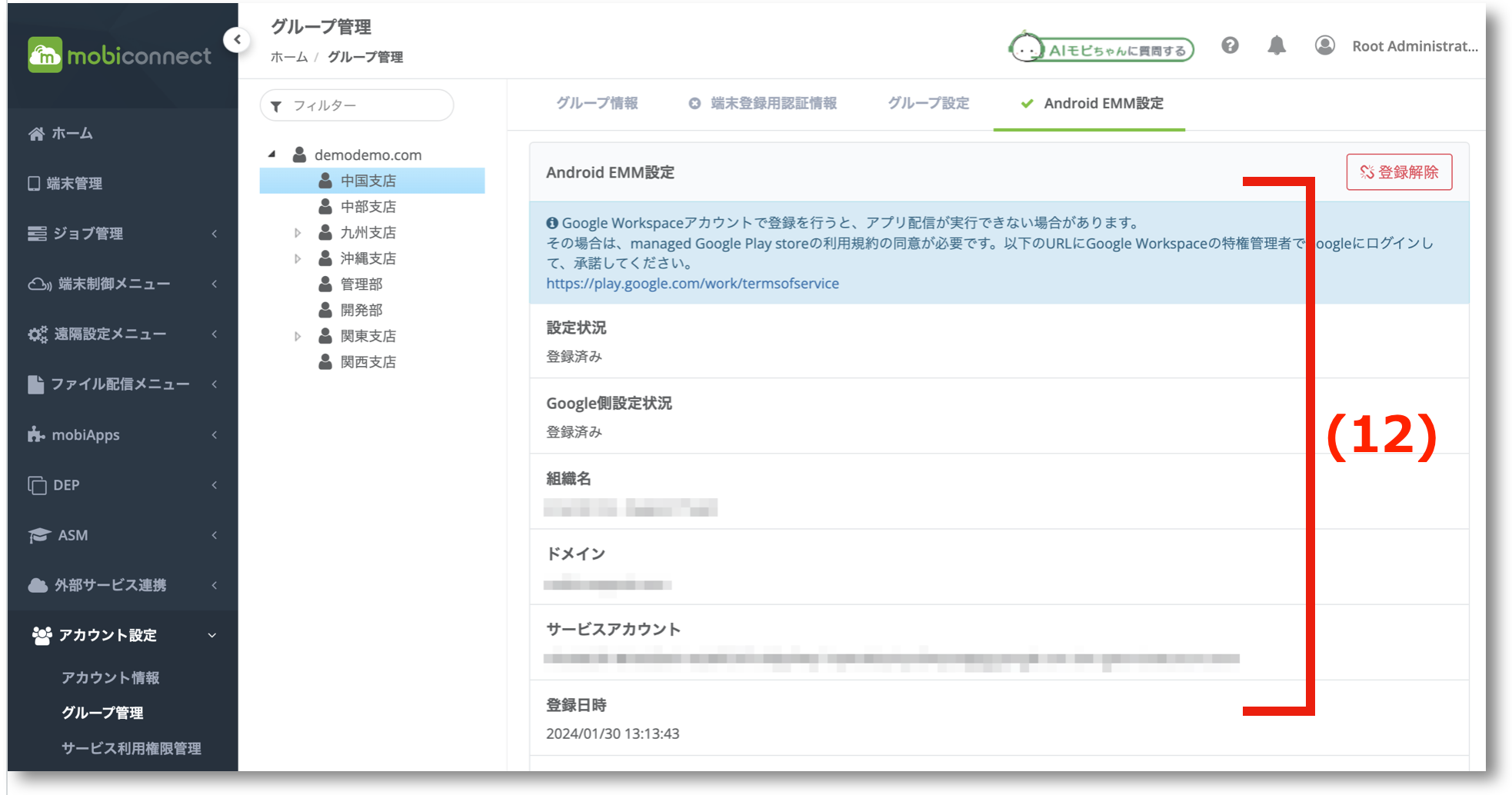The height and width of the screenshot is (795, 1512).
Task: Click the DEP sidebar icon
Action: click(x=36, y=484)
